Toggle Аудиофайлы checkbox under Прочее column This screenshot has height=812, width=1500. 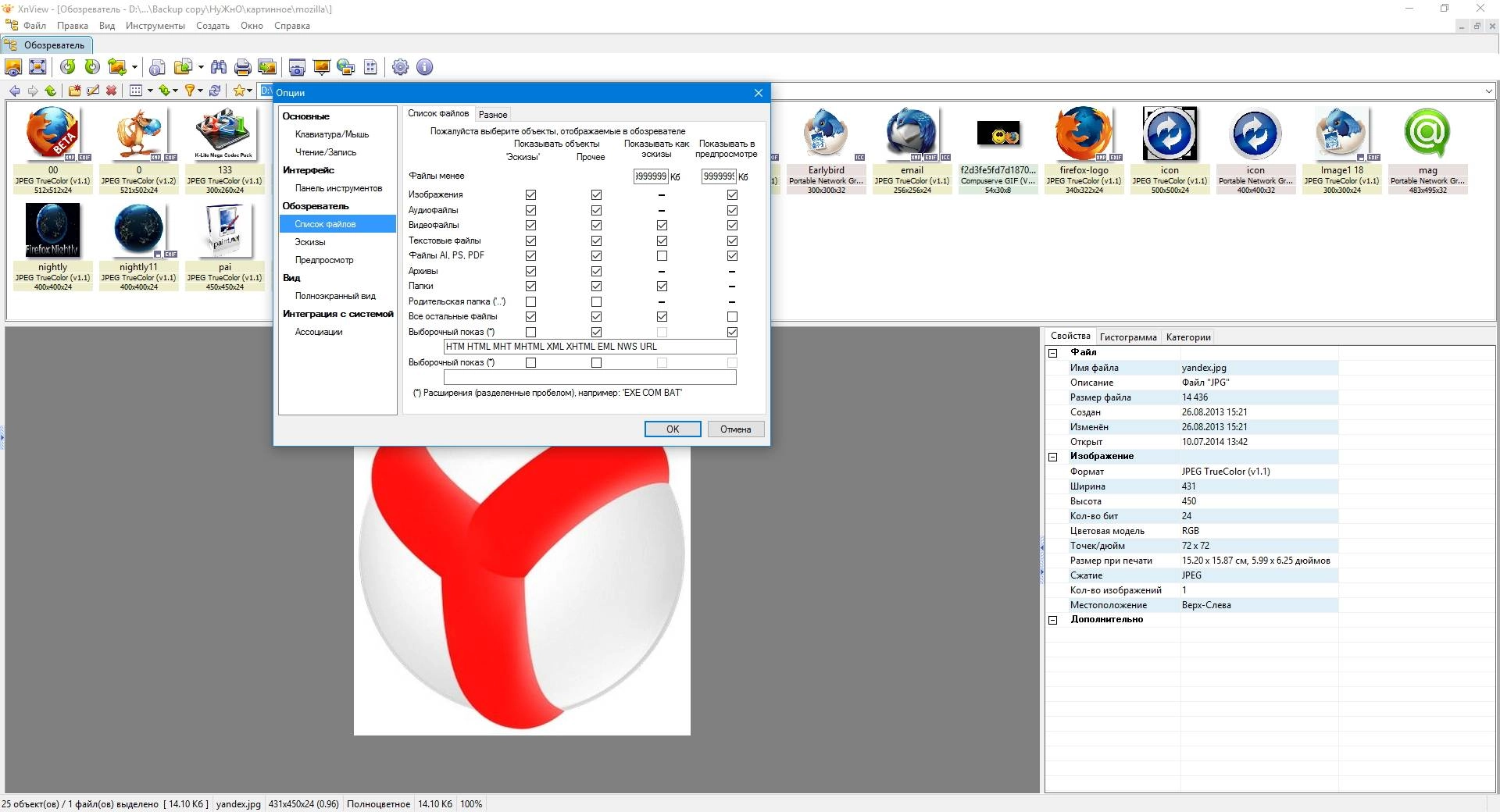pos(597,210)
